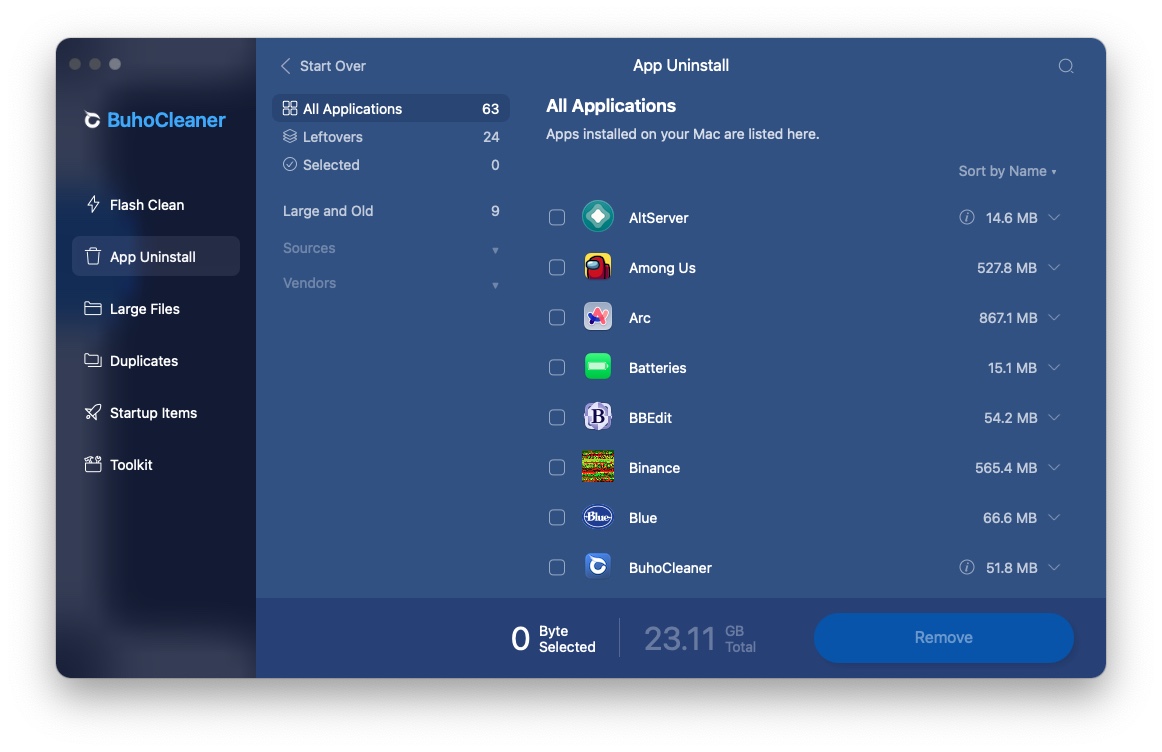Click the BuhoCleaner logo icon

[92, 120]
